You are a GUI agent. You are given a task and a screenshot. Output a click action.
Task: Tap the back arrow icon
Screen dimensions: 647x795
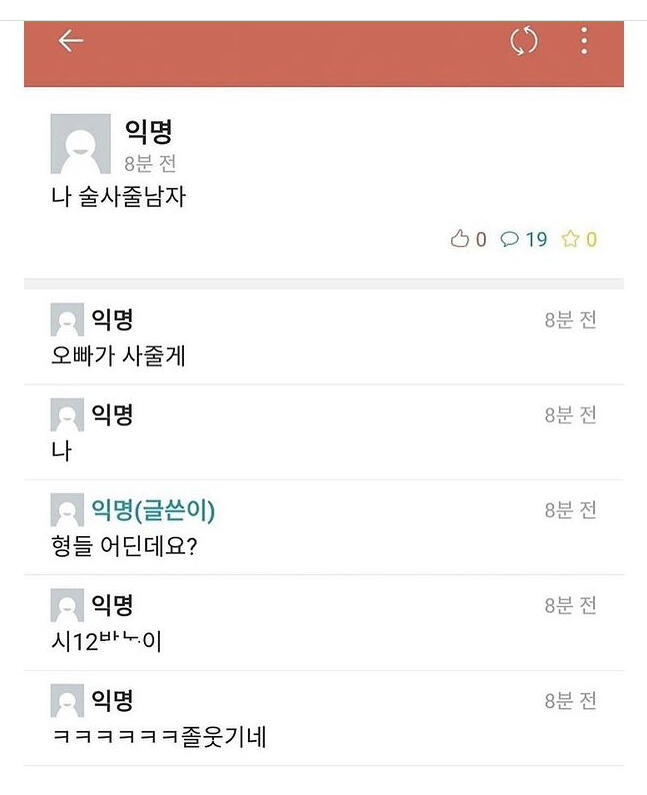pyautogui.click(x=70, y=41)
